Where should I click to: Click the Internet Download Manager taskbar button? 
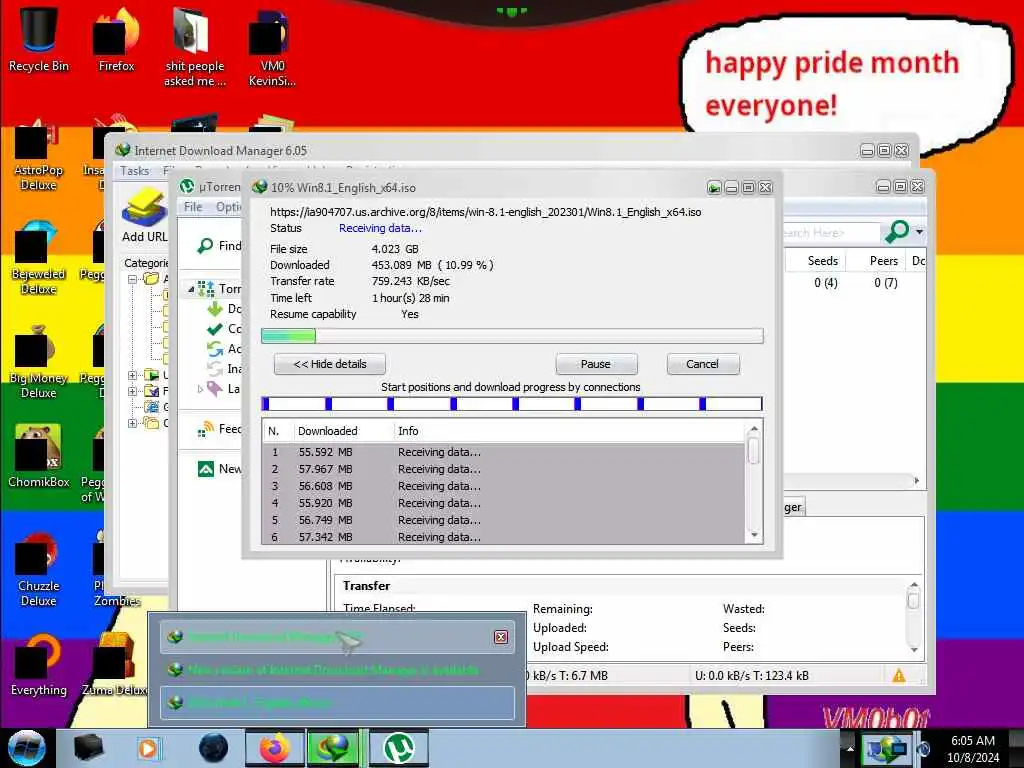click(x=333, y=748)
